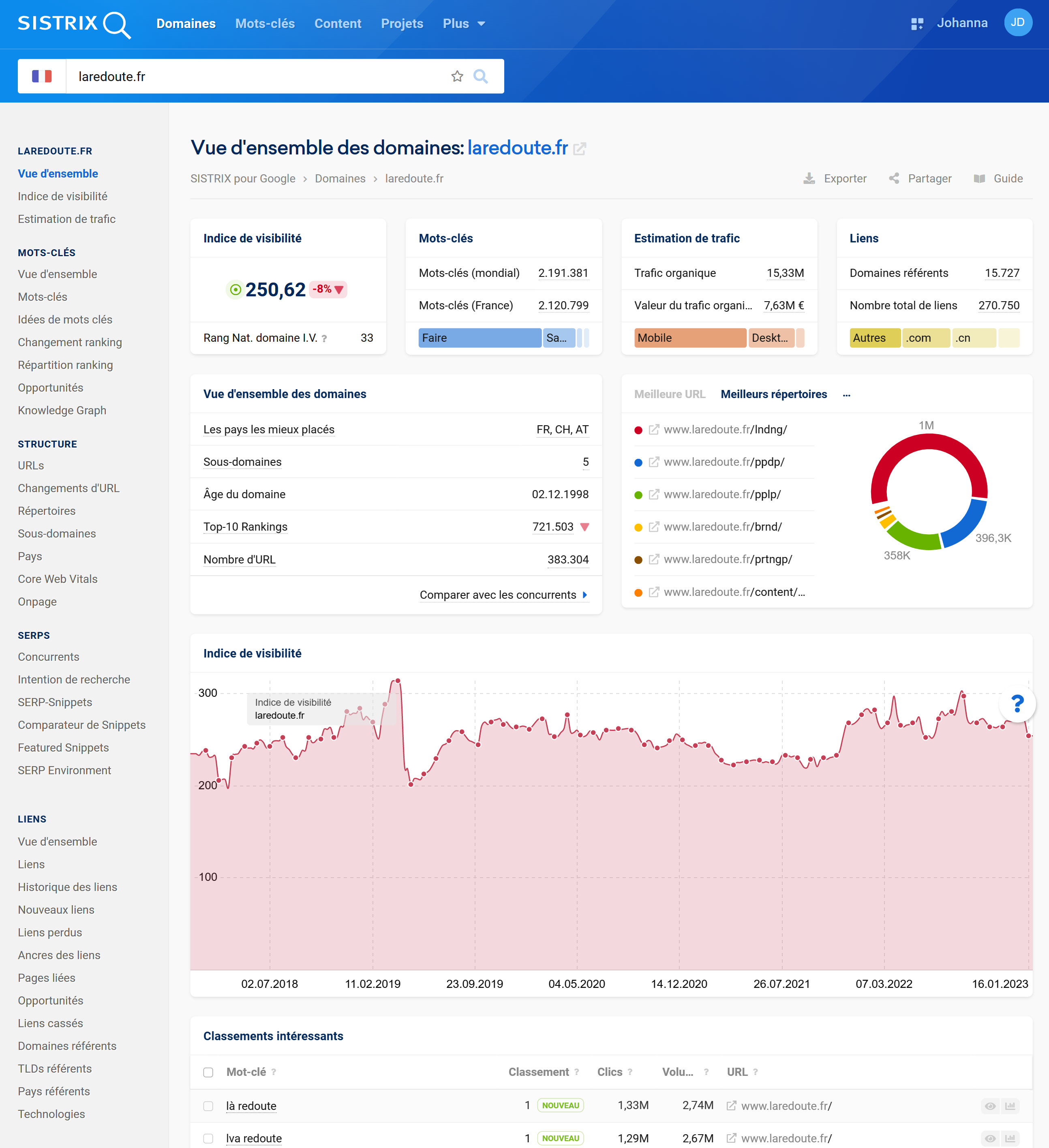Expand the Plus dropdown menu
1049x1148 pixels.
click(464, 24)
